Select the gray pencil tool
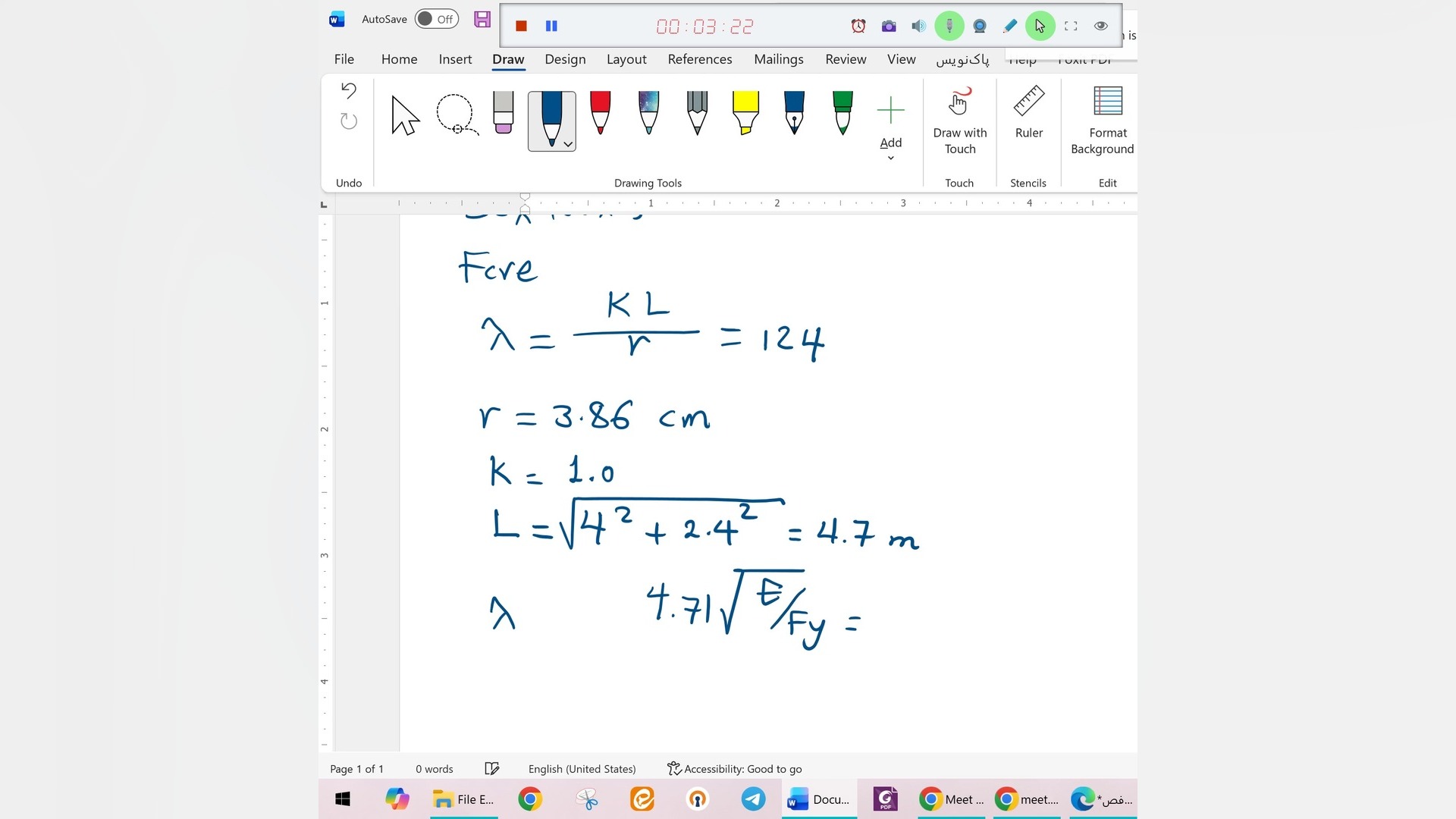 pos(697,113)
